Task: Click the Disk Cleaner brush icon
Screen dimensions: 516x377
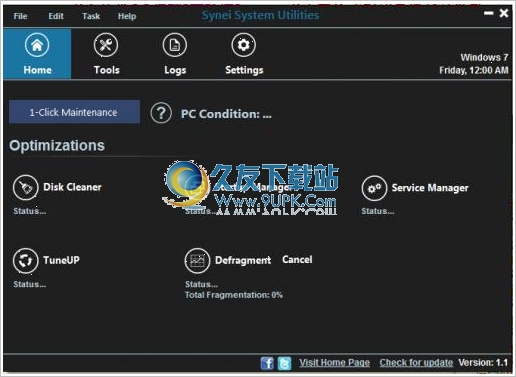Action: [x=26, y=188]
